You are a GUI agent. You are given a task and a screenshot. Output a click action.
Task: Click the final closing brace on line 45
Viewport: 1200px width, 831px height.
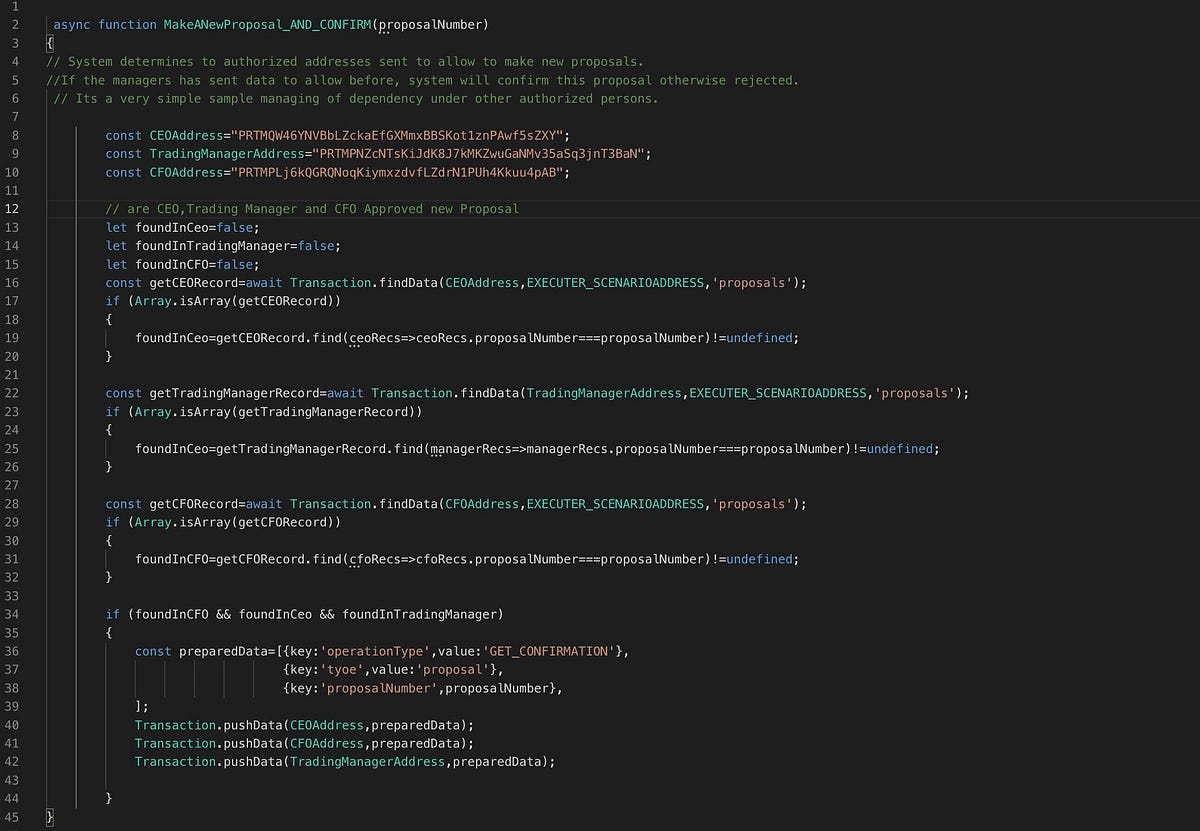coord(50,817)
